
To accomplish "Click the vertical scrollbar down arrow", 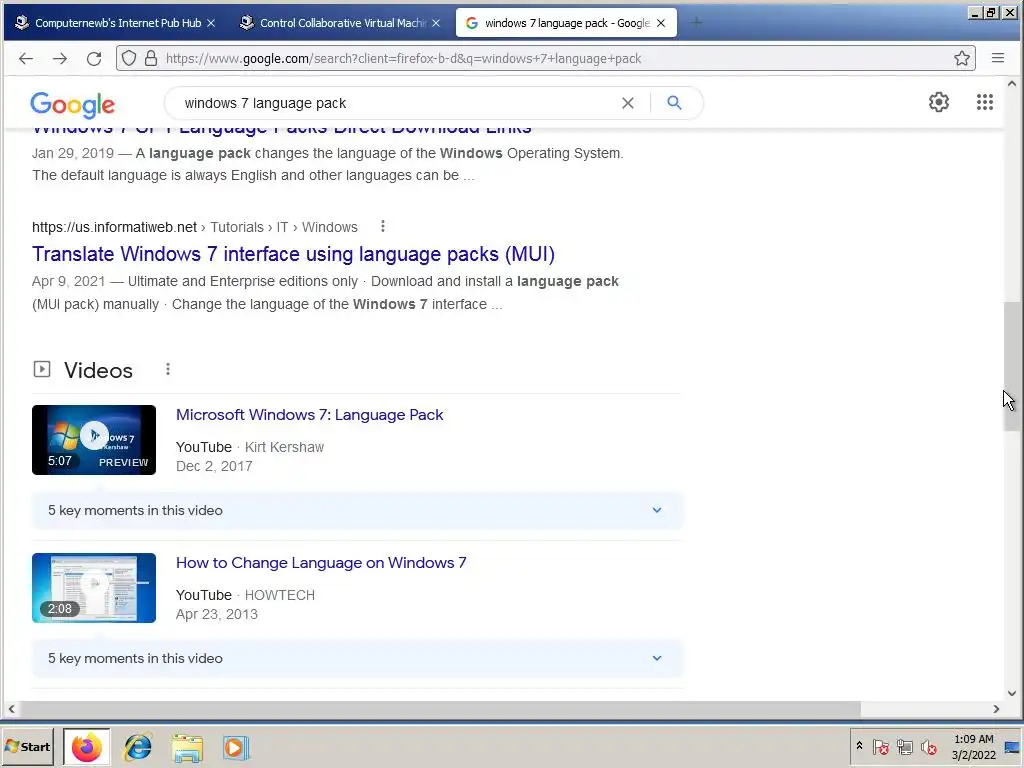I will pos(1012,694).
